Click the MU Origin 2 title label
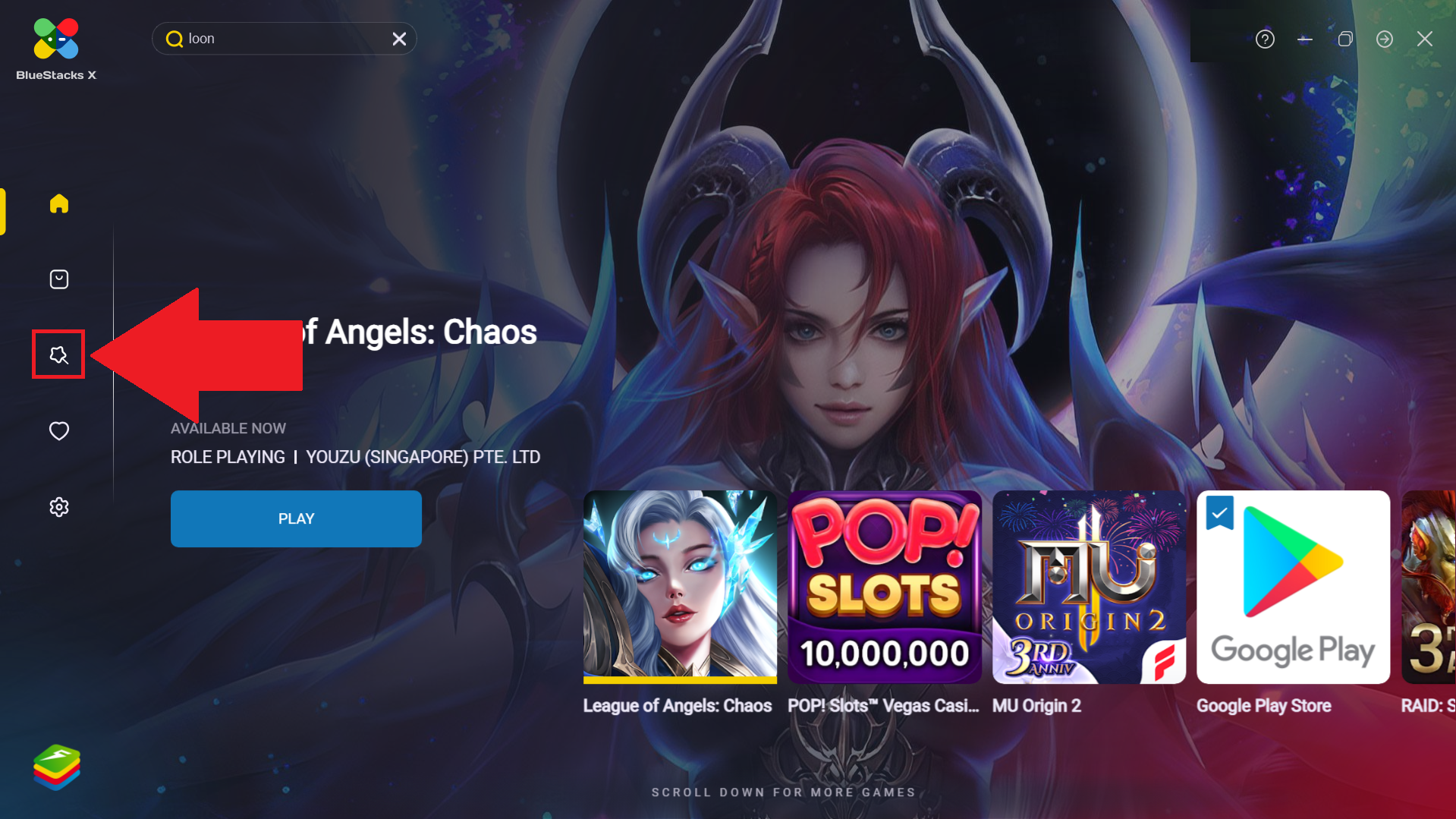This screenshot has width=1456, height=819. click(1036, 706)
